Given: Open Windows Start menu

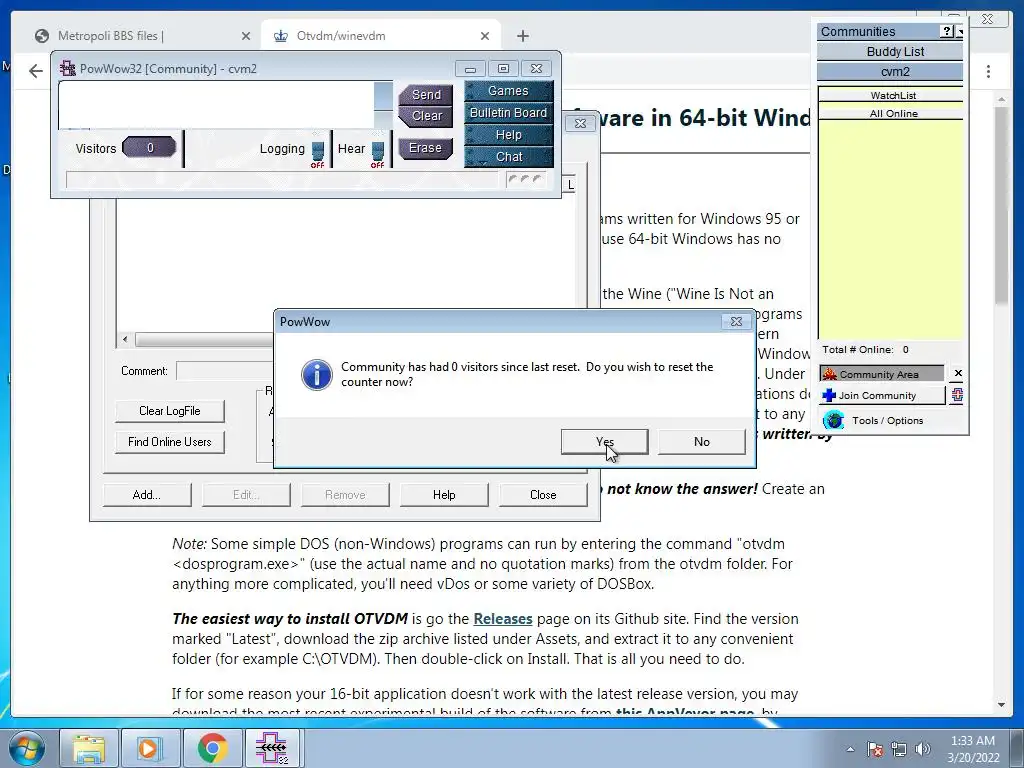Looking at the screenshot, I should click(26, 748).
